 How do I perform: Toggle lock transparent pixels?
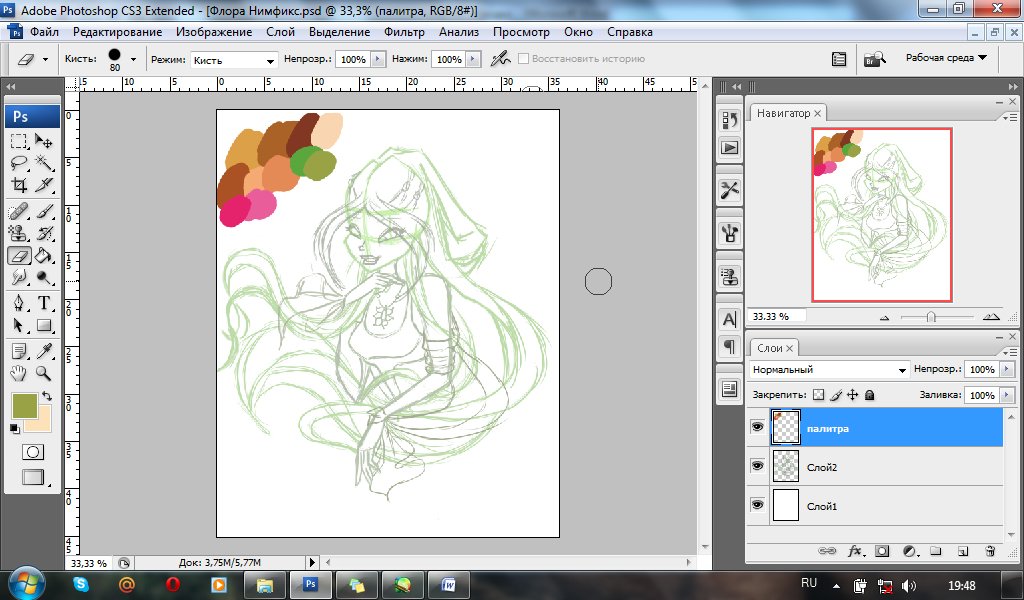[x=819, y=395]
